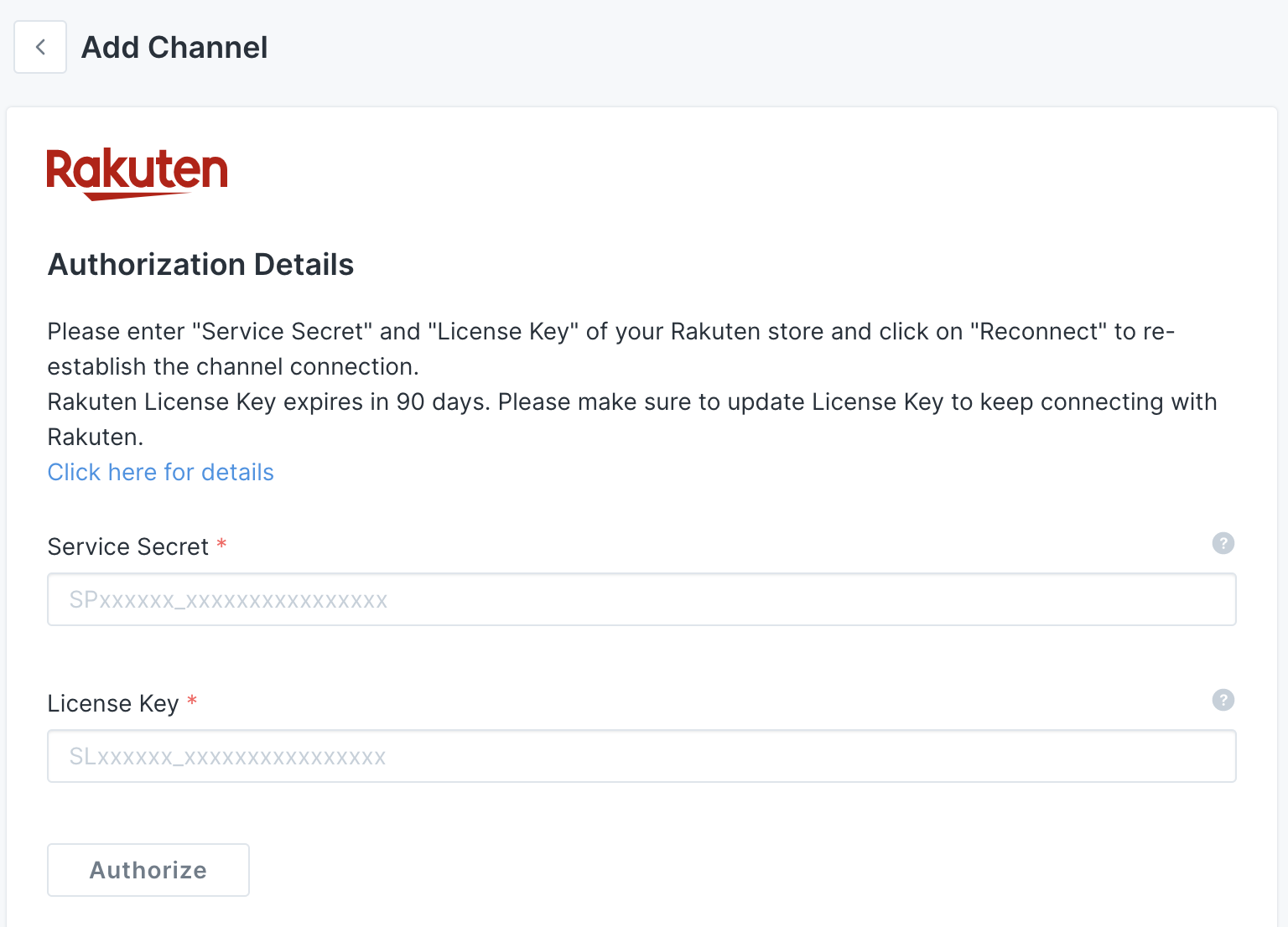Click the "Add Channel" page title
This screenshot has width=1288, height=927.
(x=174, y=48)
